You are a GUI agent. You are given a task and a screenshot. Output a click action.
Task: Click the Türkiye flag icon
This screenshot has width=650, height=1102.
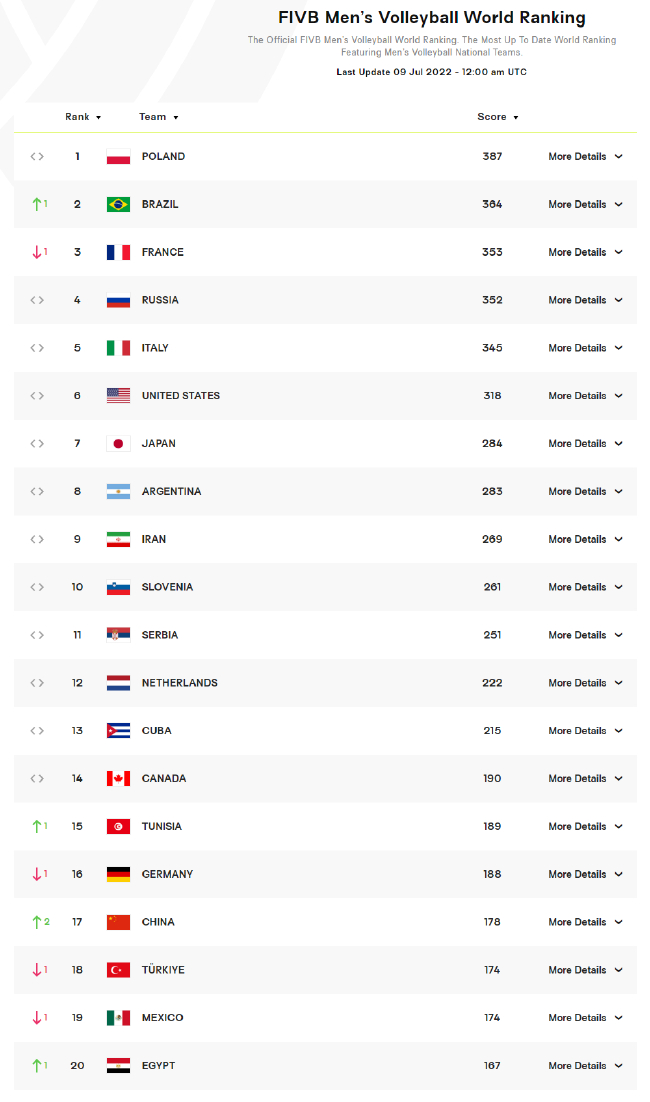click(x=118, y=970)
